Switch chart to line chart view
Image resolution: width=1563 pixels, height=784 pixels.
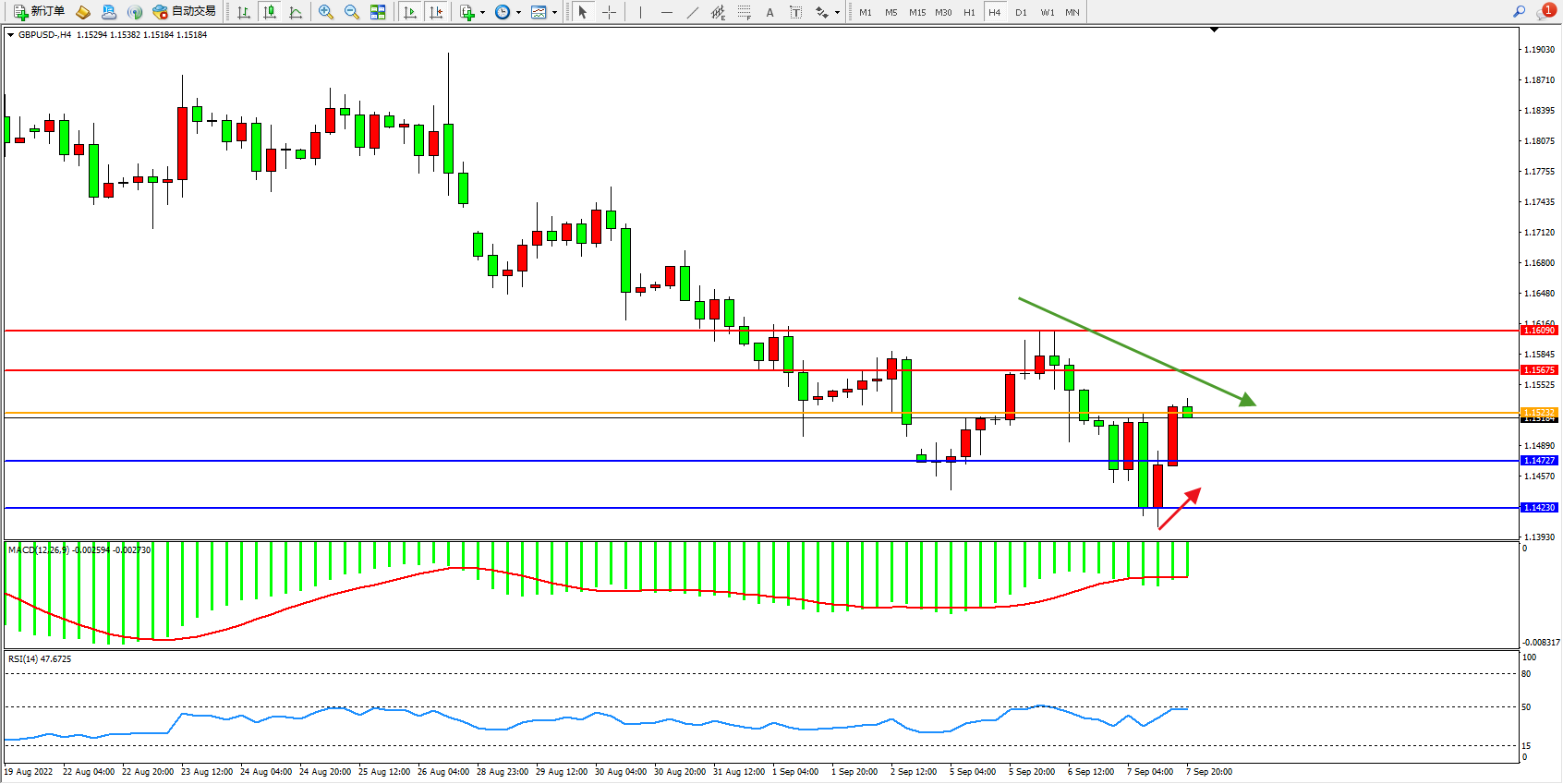click(x=296, y=12)
